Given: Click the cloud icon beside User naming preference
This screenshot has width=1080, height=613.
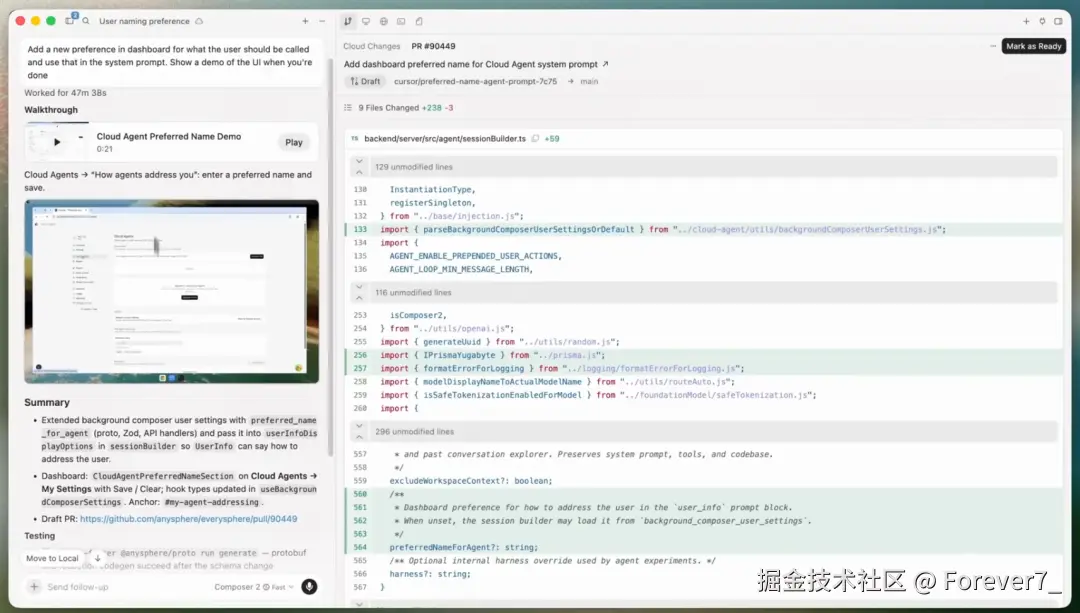Looking at the screenshot, I should [199, 21].
